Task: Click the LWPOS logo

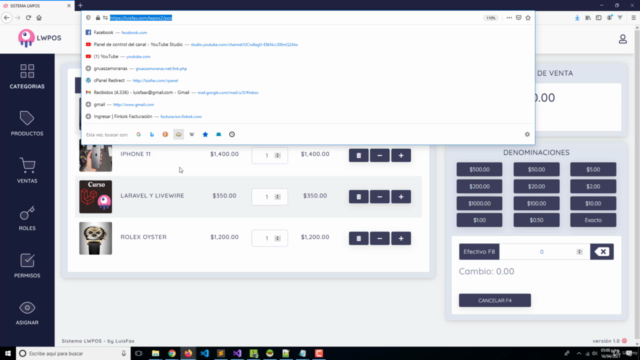Action: point(39,38)
